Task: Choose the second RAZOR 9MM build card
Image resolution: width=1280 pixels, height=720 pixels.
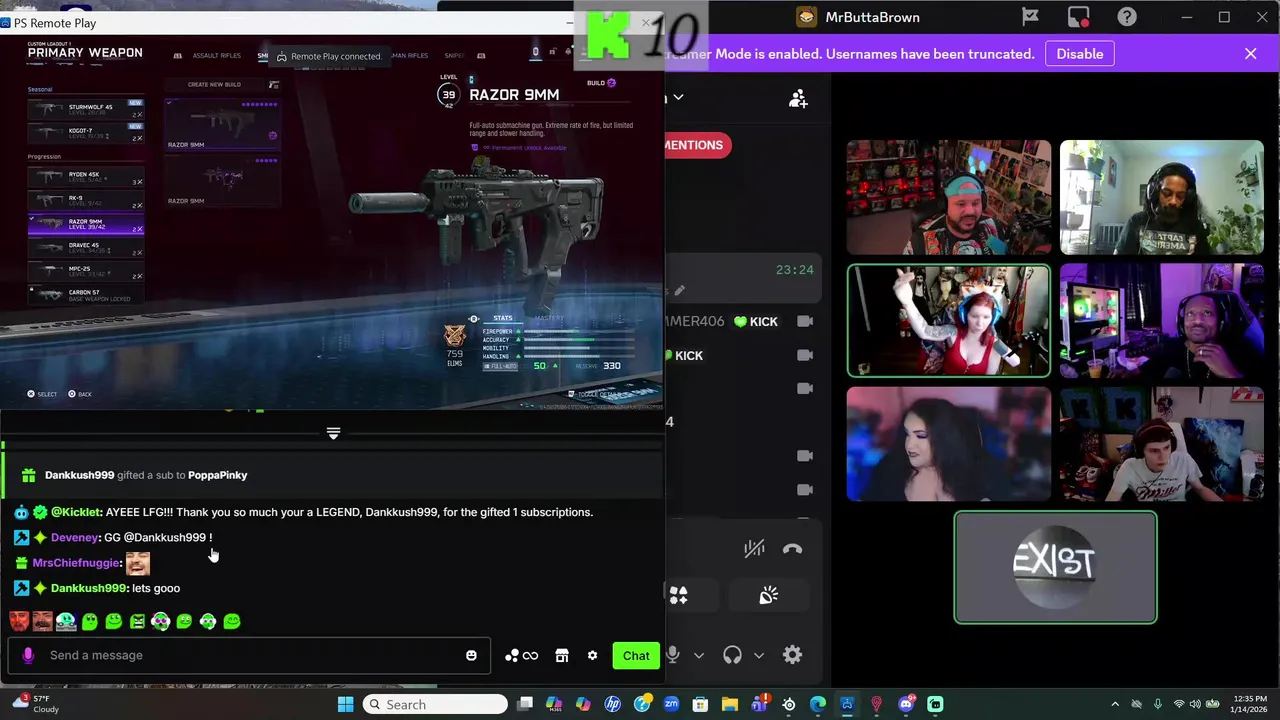Action: click(222, 180)
